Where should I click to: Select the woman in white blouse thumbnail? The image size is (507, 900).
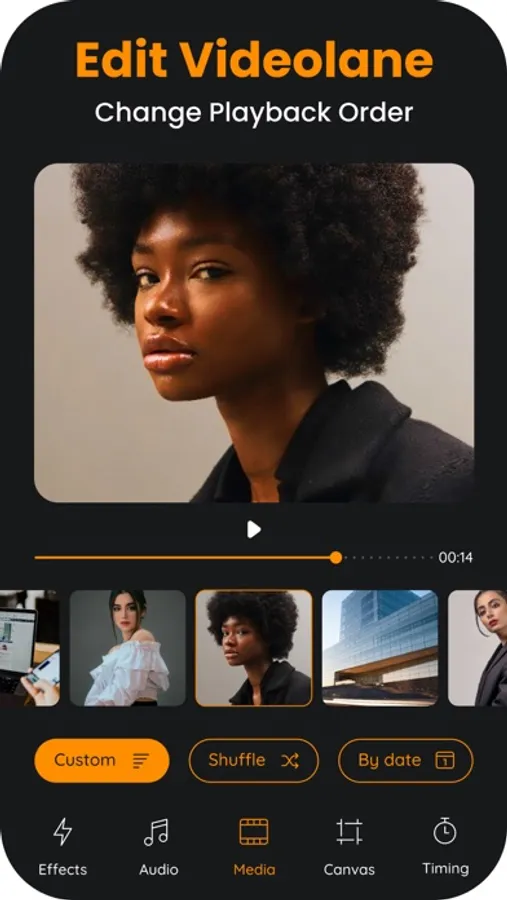(127, 648)
